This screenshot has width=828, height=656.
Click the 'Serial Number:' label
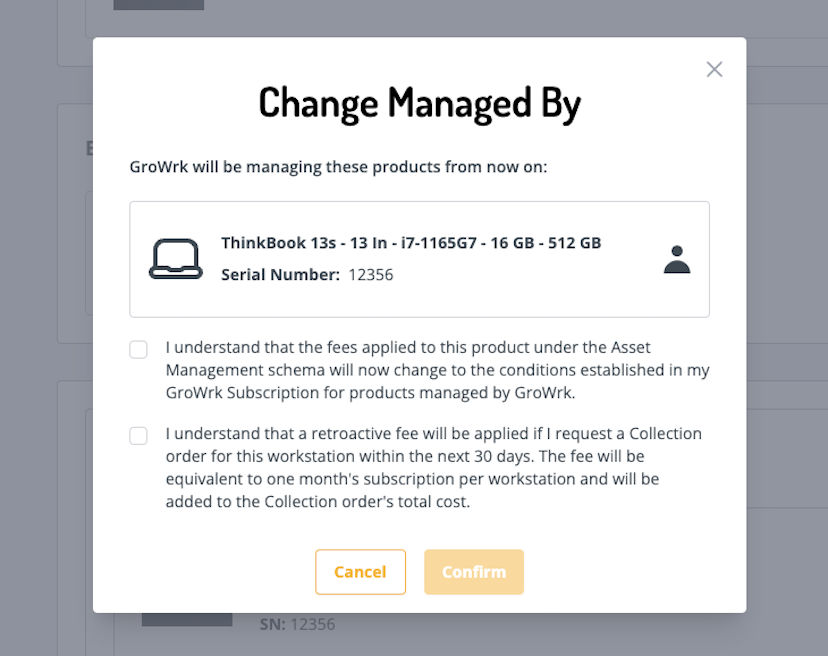(x=280, y=275)
